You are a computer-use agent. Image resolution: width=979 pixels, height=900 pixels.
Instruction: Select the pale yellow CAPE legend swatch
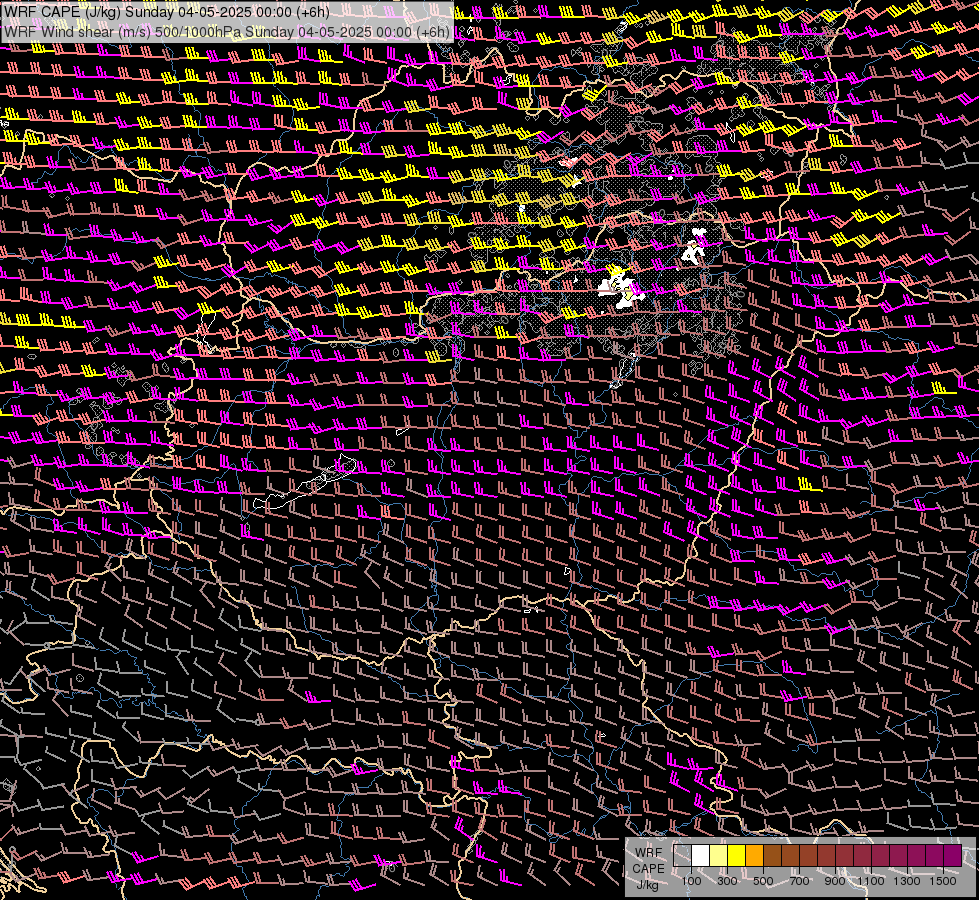pyautogui.click(x=719, y=855)
